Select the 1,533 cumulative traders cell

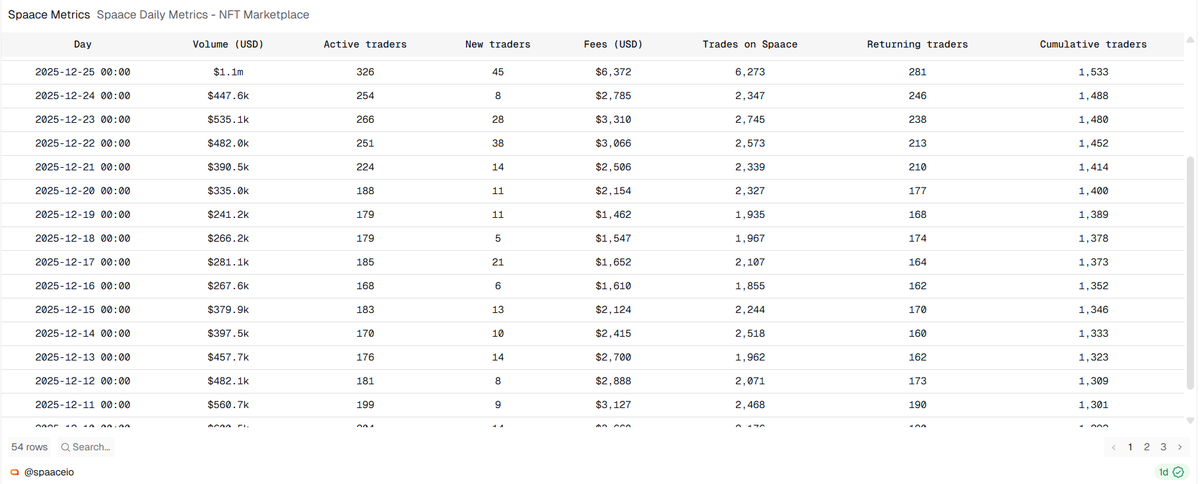point(1093,72)
